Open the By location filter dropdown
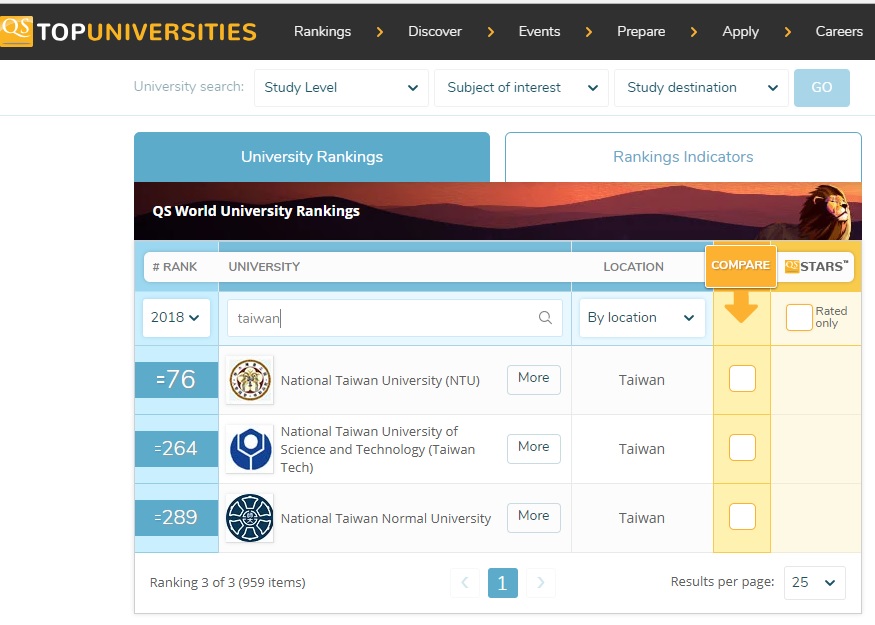The height and width of the screenshot is (625, 875). (x=642, y=318)
